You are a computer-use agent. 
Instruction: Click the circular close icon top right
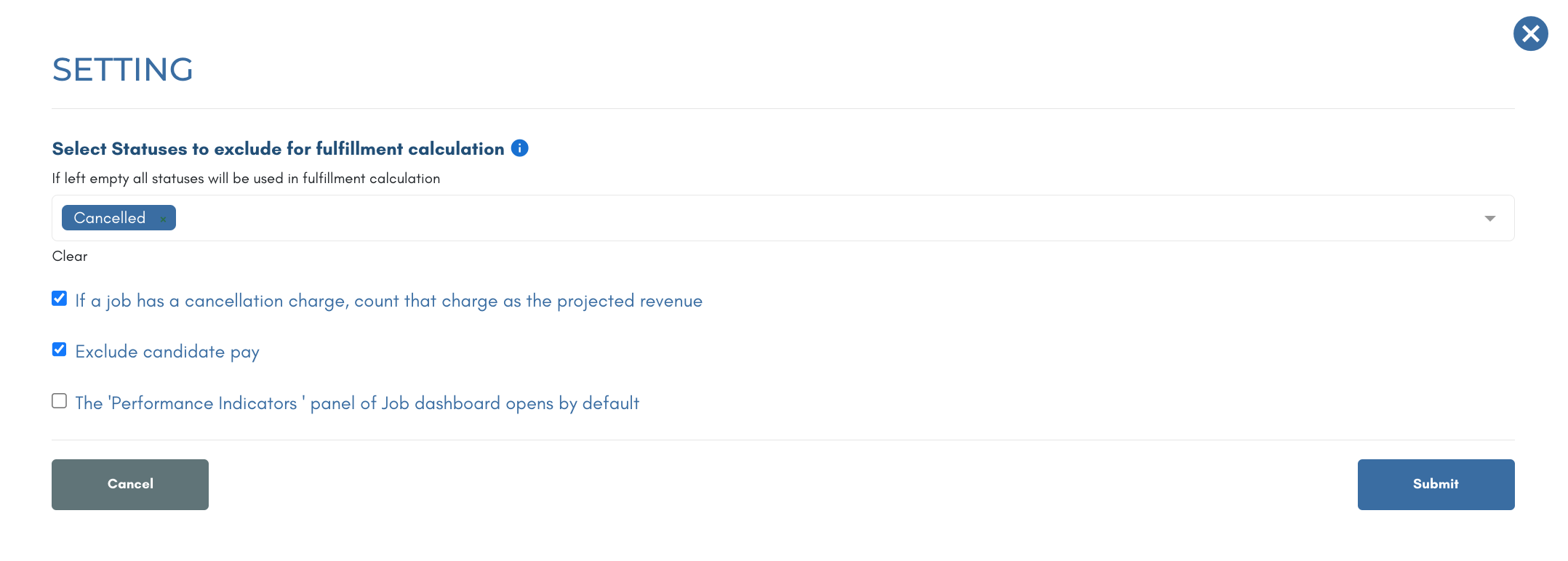pyautogui.click(x=1530, y=33)
